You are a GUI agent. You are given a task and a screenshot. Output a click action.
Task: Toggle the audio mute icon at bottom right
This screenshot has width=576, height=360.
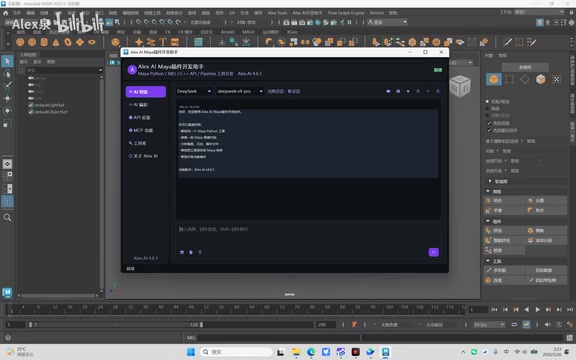(x=548, y=324)
